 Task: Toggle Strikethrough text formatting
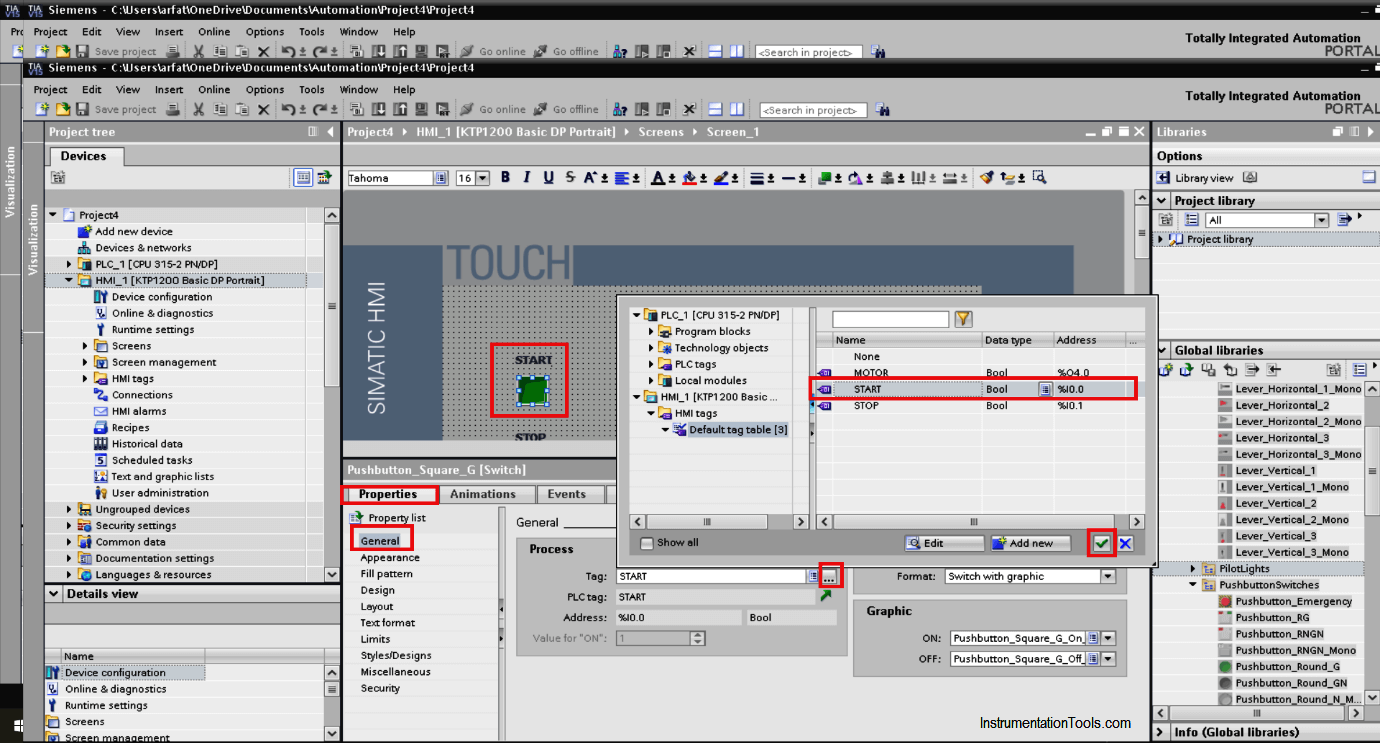tap(571, 178)
